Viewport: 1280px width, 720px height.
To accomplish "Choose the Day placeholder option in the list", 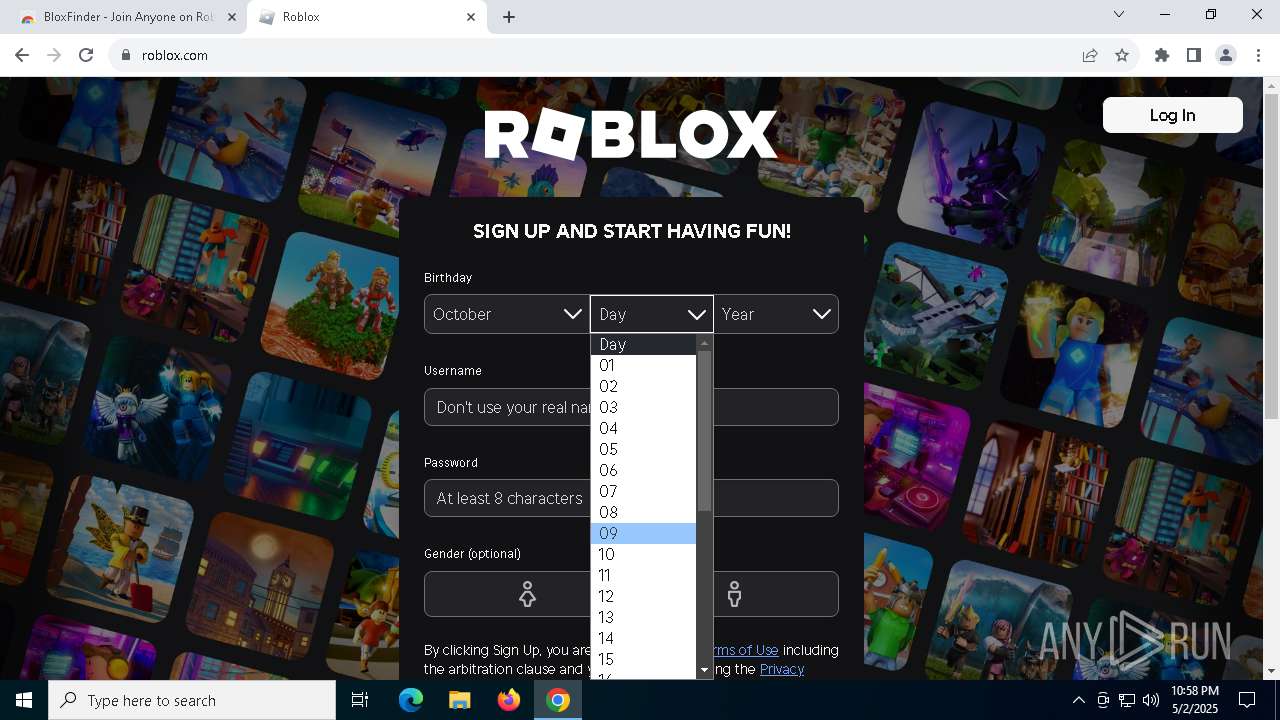I will (643, 344).
